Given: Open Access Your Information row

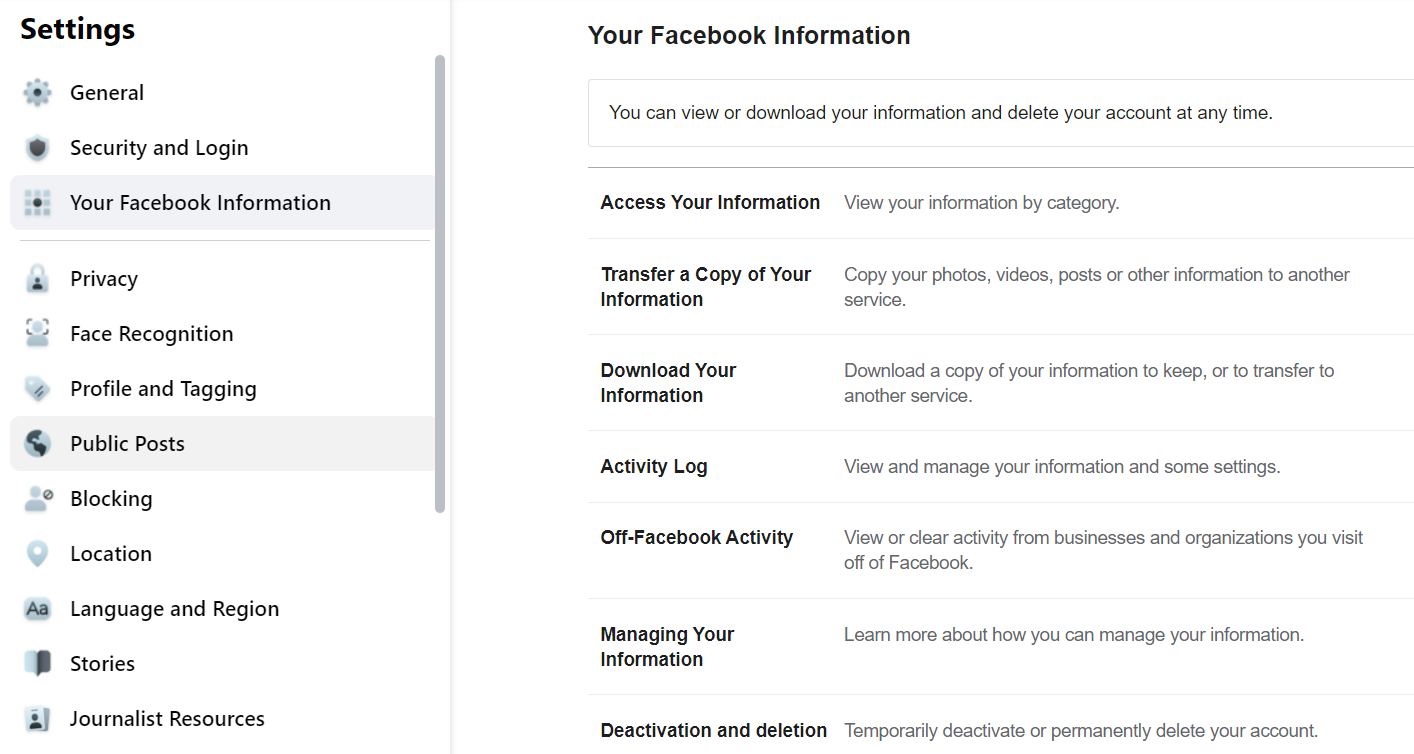Looking at the screenshot, I should click(1001, 203).
